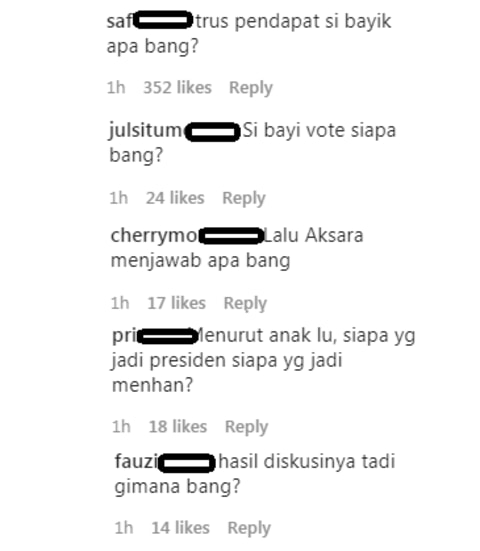
Task: Click the 1h timestamp beside 352 likes
Action: pyautogui.click(x=116, y=87)
